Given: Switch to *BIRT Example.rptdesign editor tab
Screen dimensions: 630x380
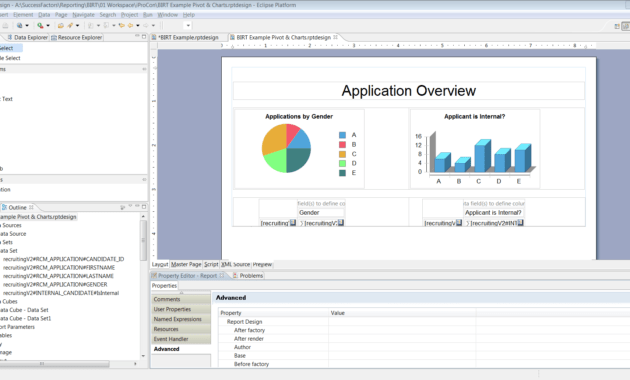Looking at the screenshot, I should point(185,37).
